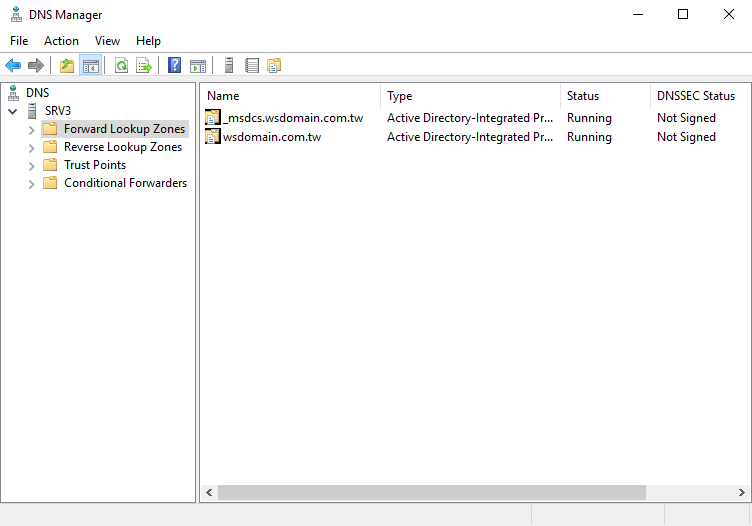752x526 pixels.
Task: Expand Reverse Lookup Zones chevron
Action: 31,148
